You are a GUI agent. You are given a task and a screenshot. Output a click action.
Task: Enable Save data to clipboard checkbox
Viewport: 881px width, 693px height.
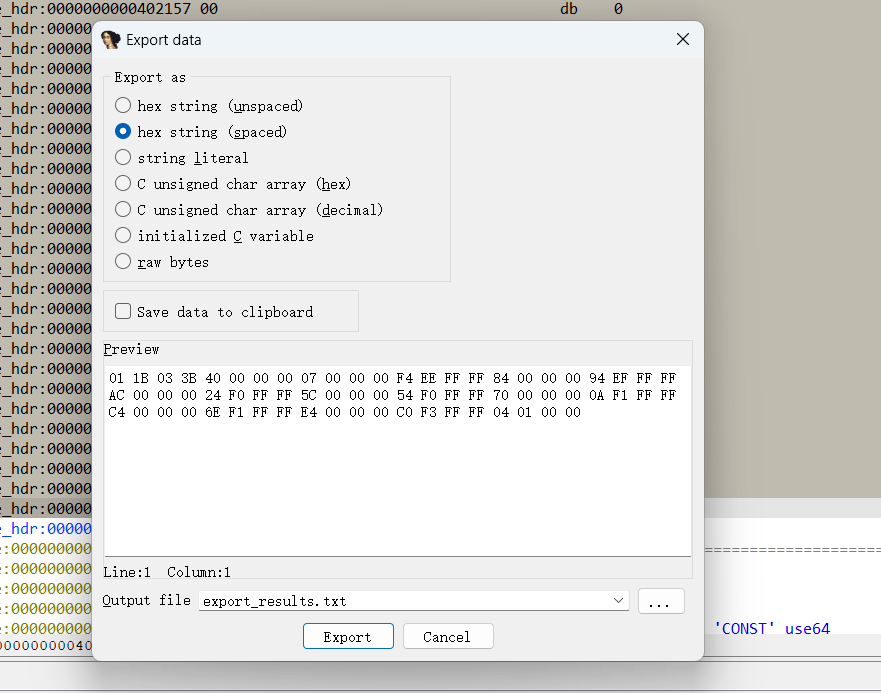pos(123,311)
